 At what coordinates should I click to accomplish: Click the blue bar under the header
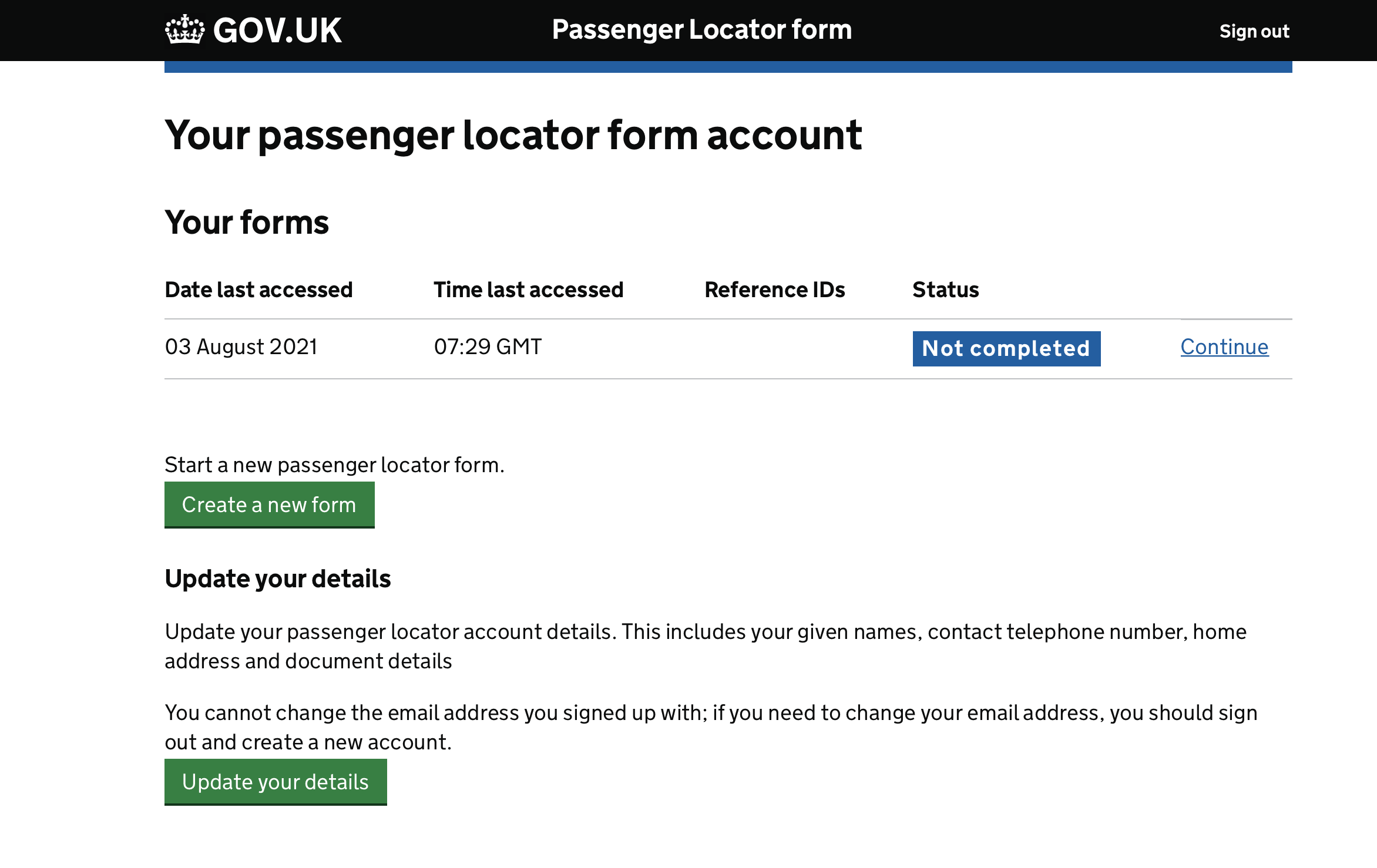coord(728,67)
